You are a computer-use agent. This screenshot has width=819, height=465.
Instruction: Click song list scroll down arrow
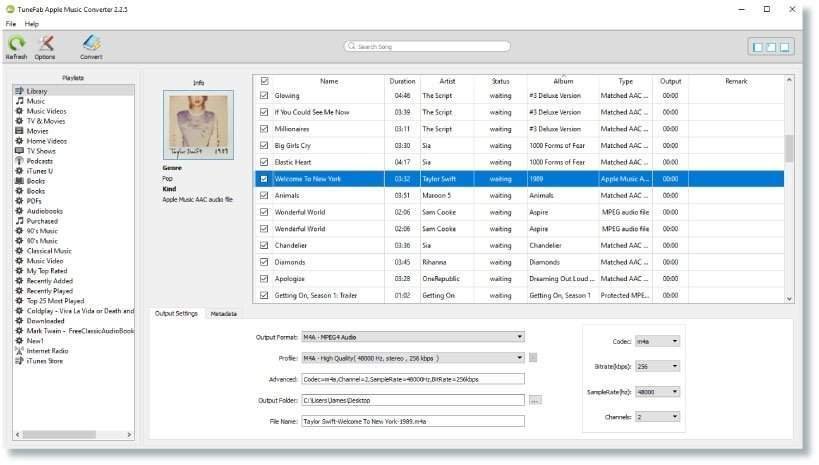(x=789, y=298)
